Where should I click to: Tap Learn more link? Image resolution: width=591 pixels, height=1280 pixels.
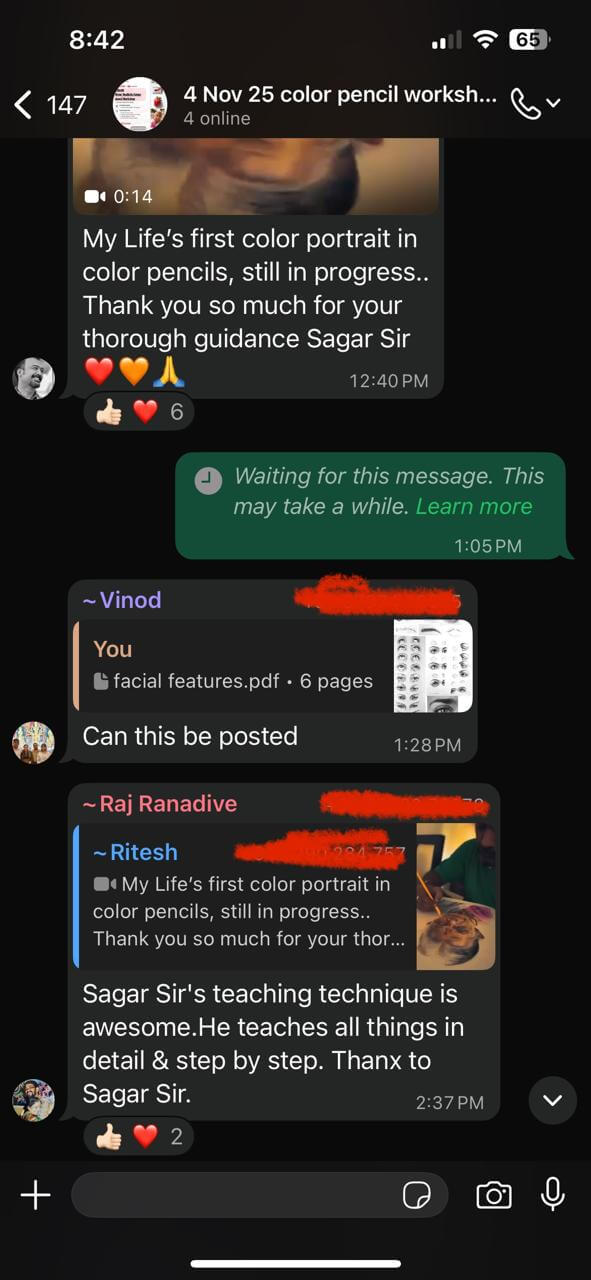click(474, 506)
